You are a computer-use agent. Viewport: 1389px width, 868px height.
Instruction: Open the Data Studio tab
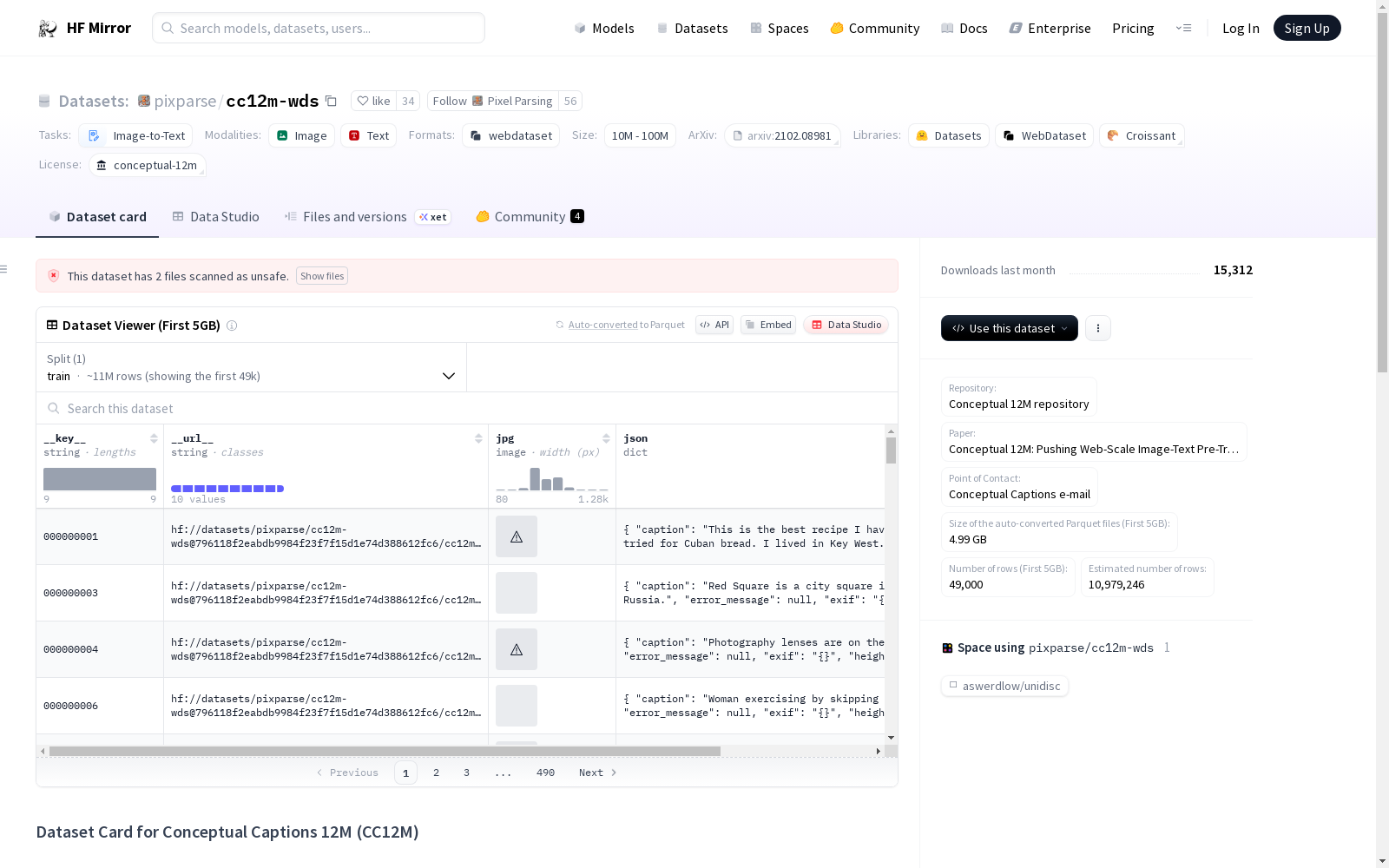215,217
